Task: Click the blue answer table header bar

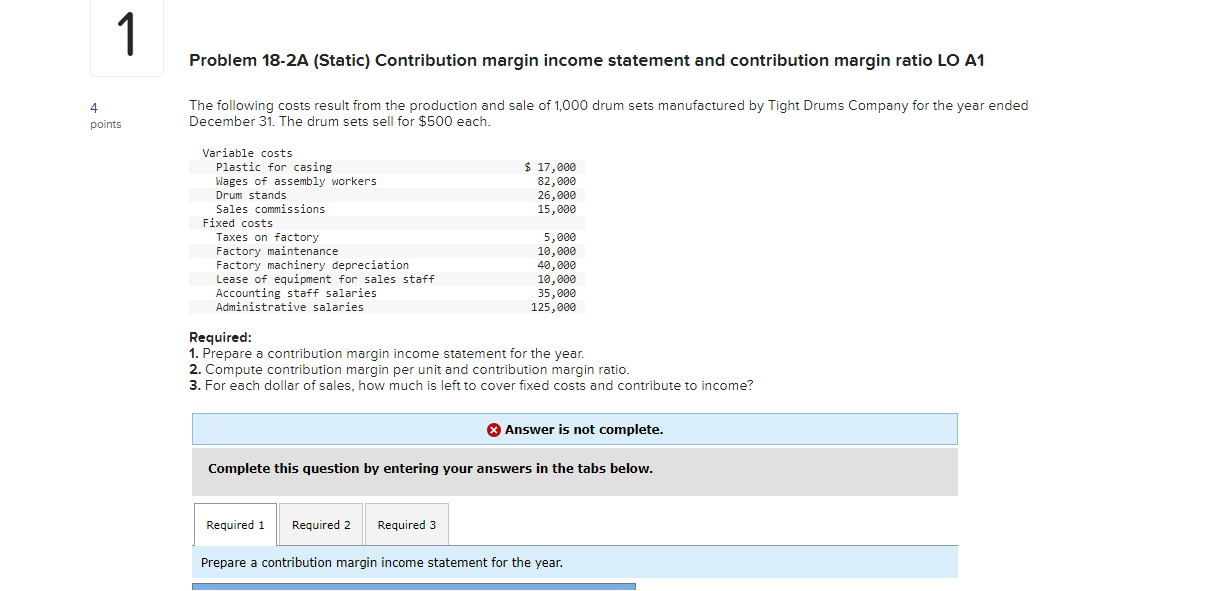Action: tap(414, 587)
